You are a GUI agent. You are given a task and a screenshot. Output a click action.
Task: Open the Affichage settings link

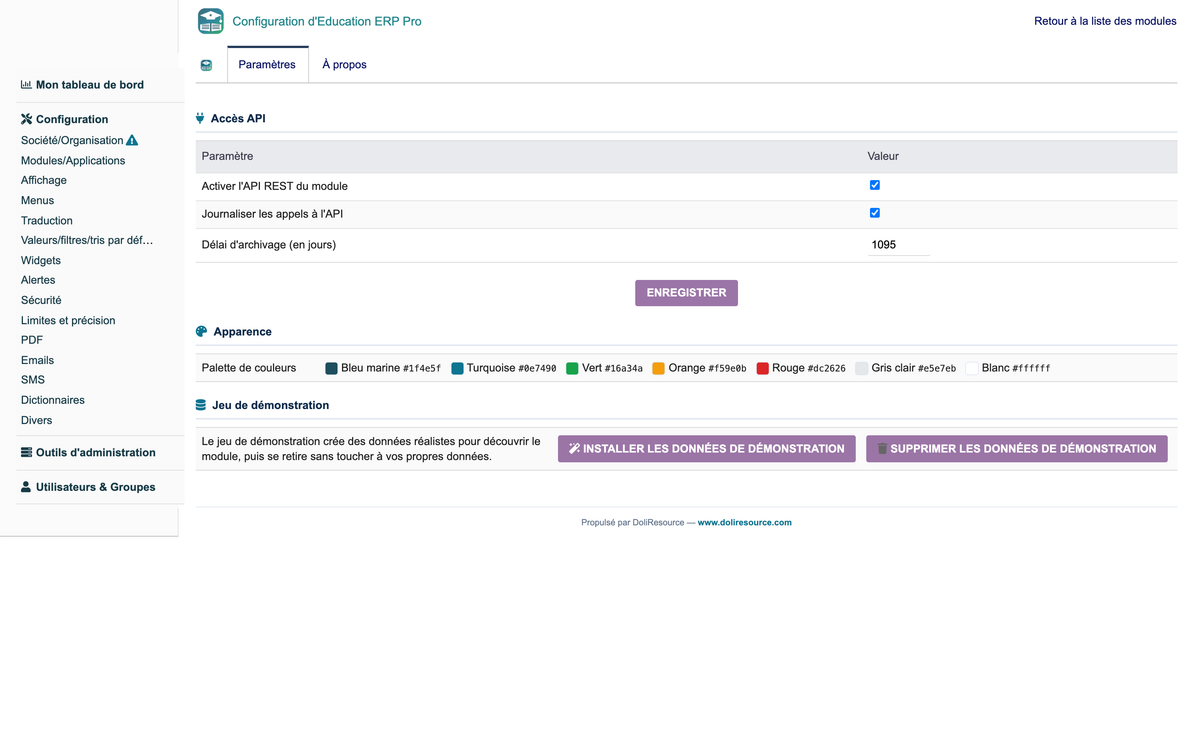click(44, 180)
